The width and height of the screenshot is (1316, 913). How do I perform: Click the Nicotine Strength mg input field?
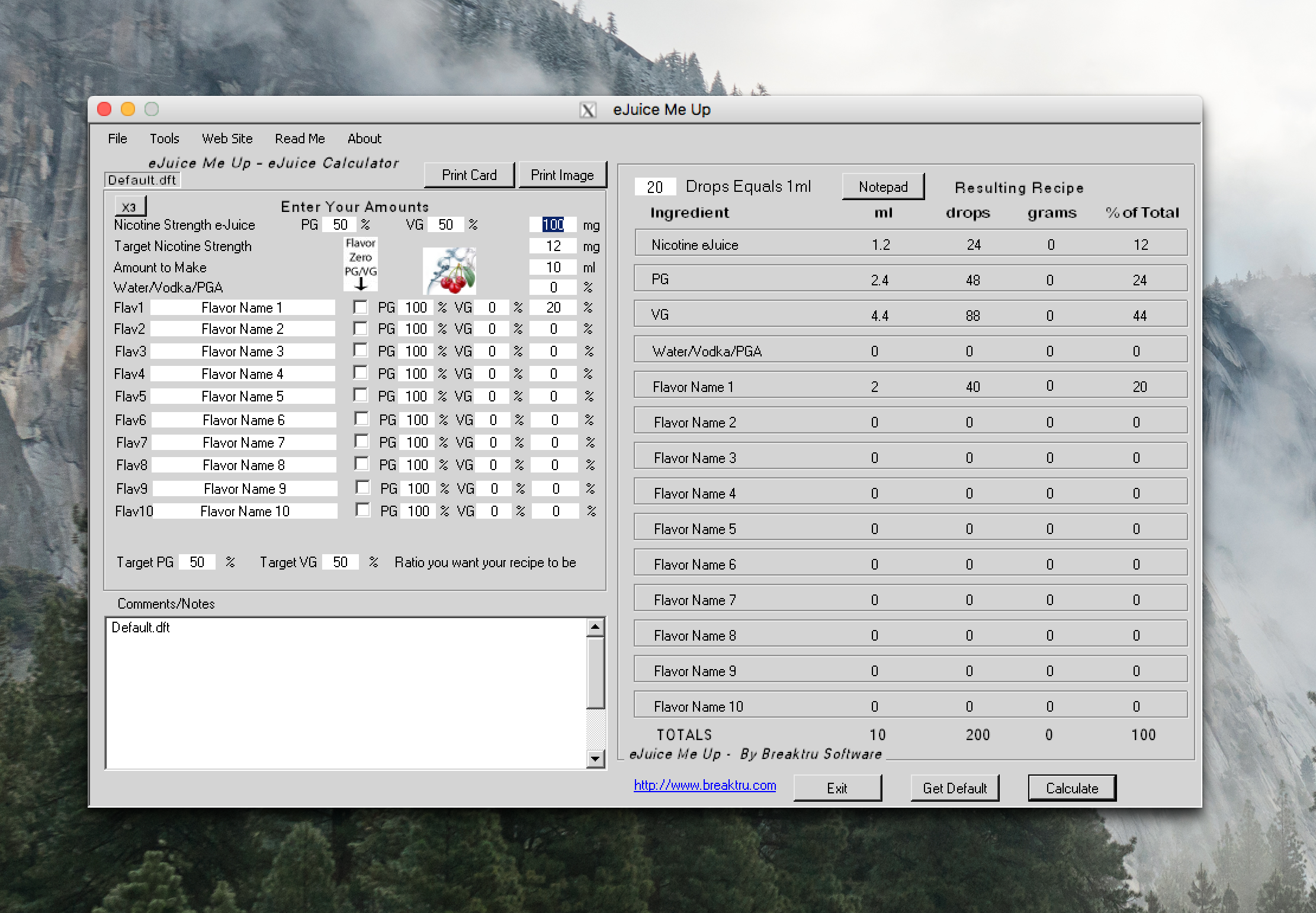point(553,224)
